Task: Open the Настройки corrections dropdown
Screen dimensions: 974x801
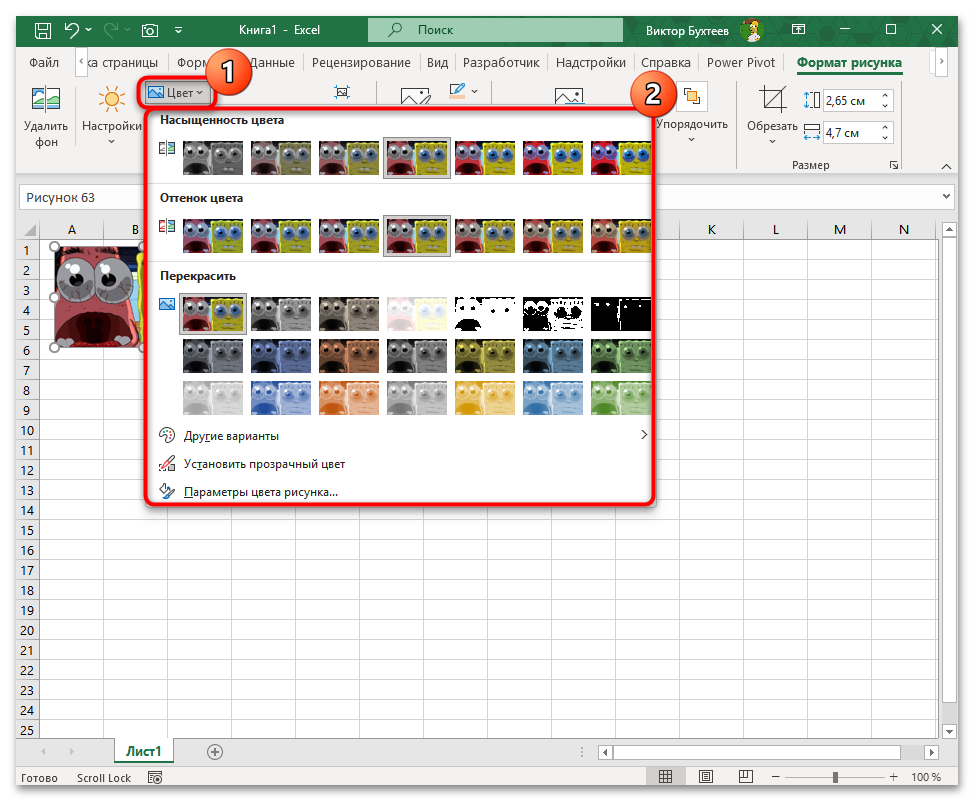Action: [x=112, y=117]
